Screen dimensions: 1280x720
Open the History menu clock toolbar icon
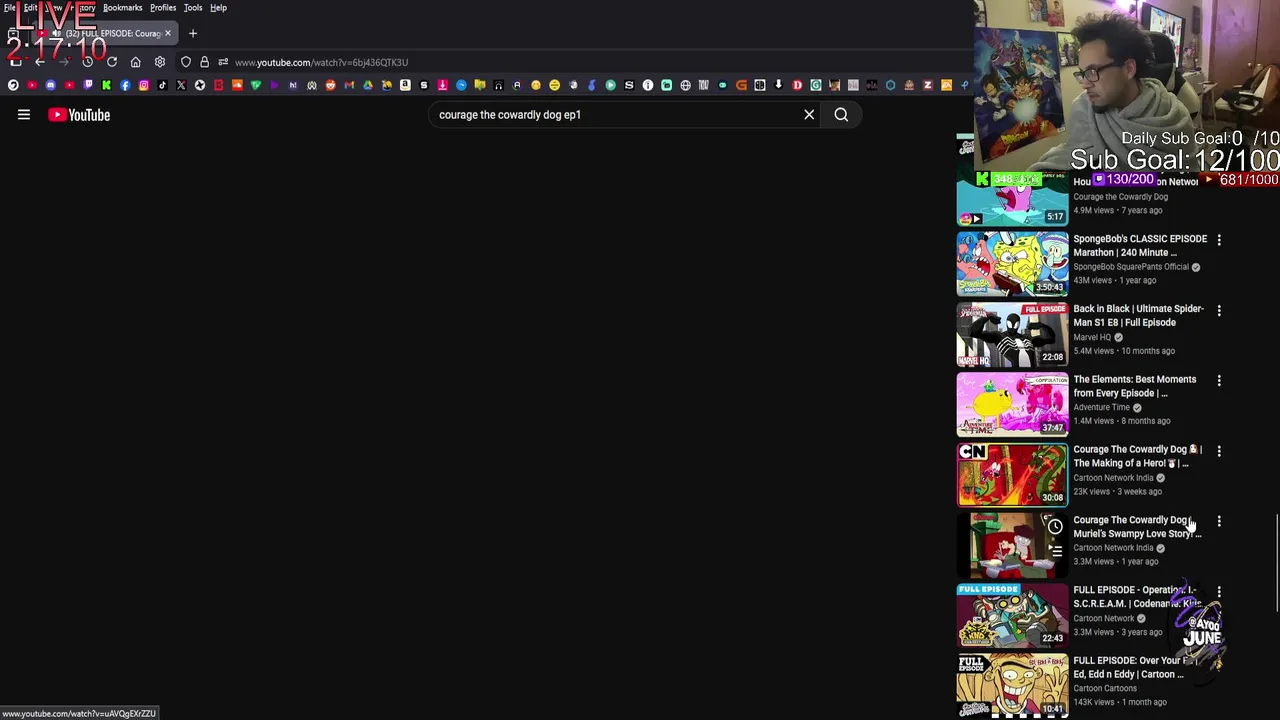[88, 62]
